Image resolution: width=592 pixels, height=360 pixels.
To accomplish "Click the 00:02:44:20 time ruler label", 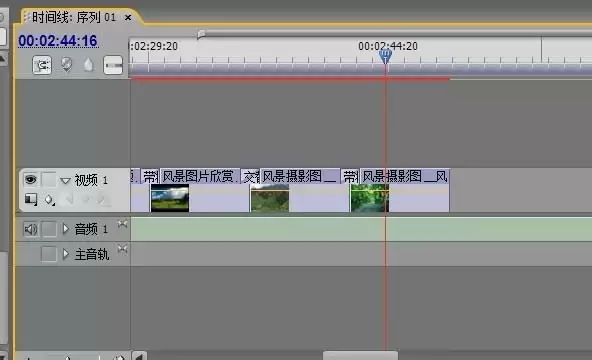I will coord(388,46).
